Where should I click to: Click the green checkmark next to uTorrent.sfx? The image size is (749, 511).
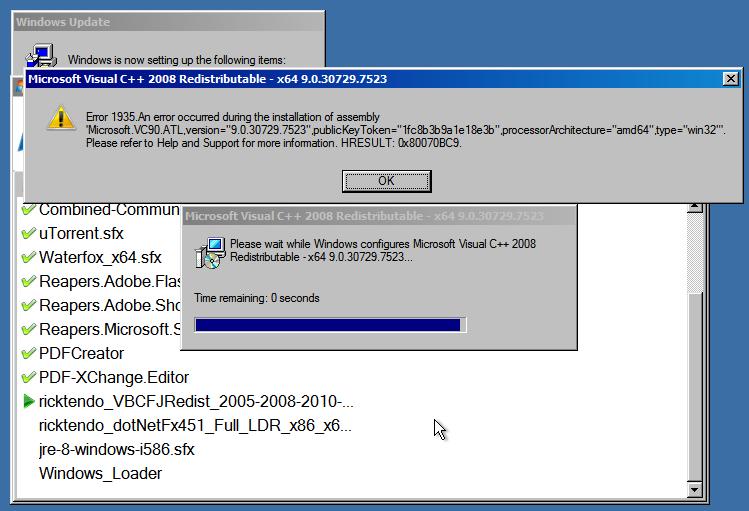click(x=29, y=233)
